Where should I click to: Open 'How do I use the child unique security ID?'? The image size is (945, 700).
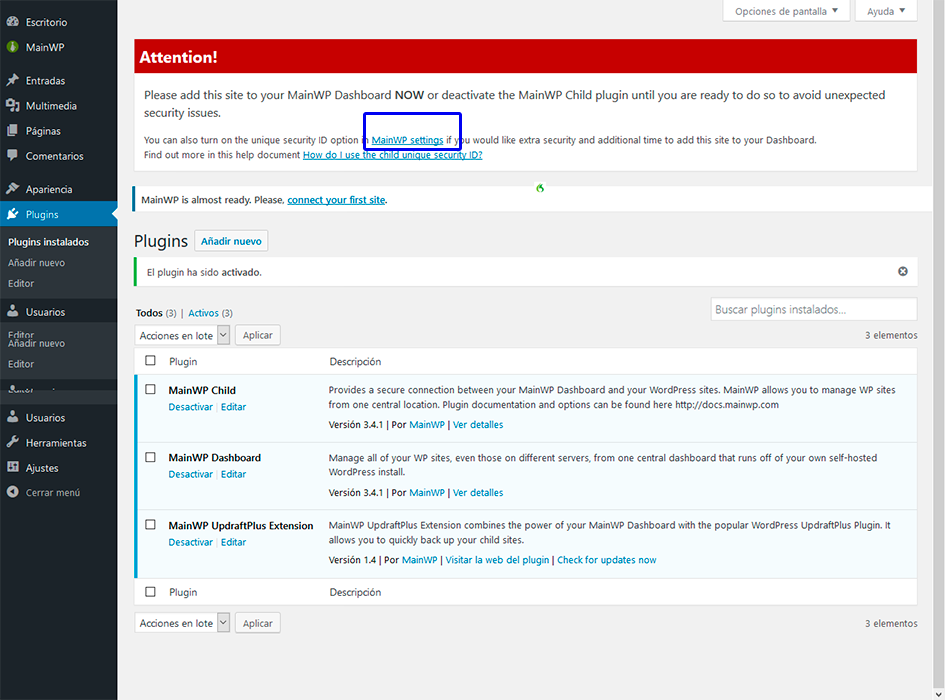coord(392,155)
